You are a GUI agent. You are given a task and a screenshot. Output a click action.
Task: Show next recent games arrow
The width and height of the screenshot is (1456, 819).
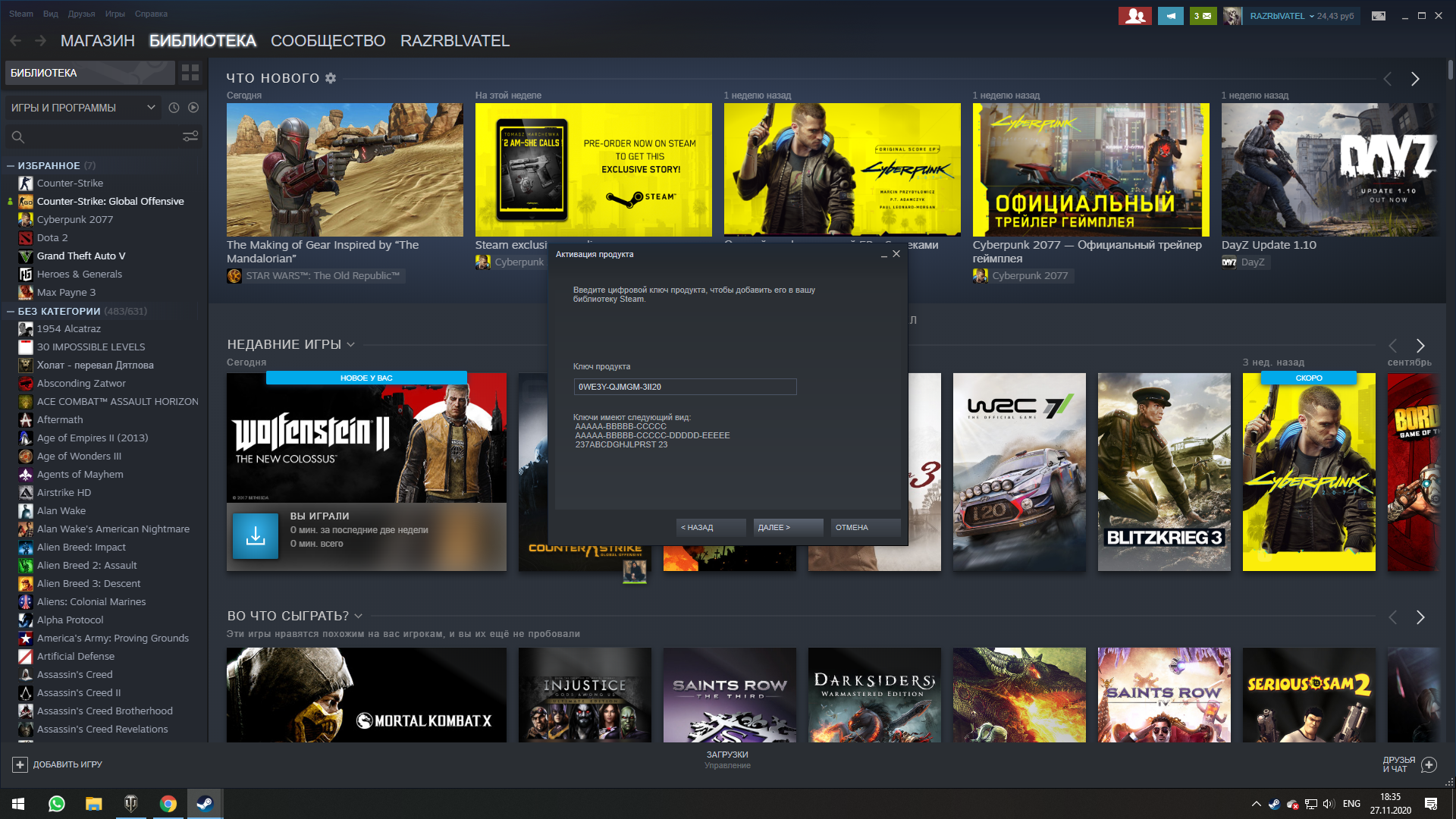pyautogui.click(x=1420, y=346)
